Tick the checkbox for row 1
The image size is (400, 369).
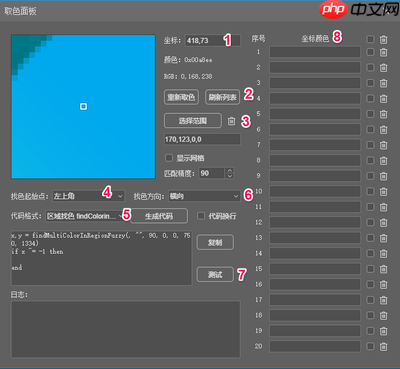pyautogui.click(x=370, y=52)
